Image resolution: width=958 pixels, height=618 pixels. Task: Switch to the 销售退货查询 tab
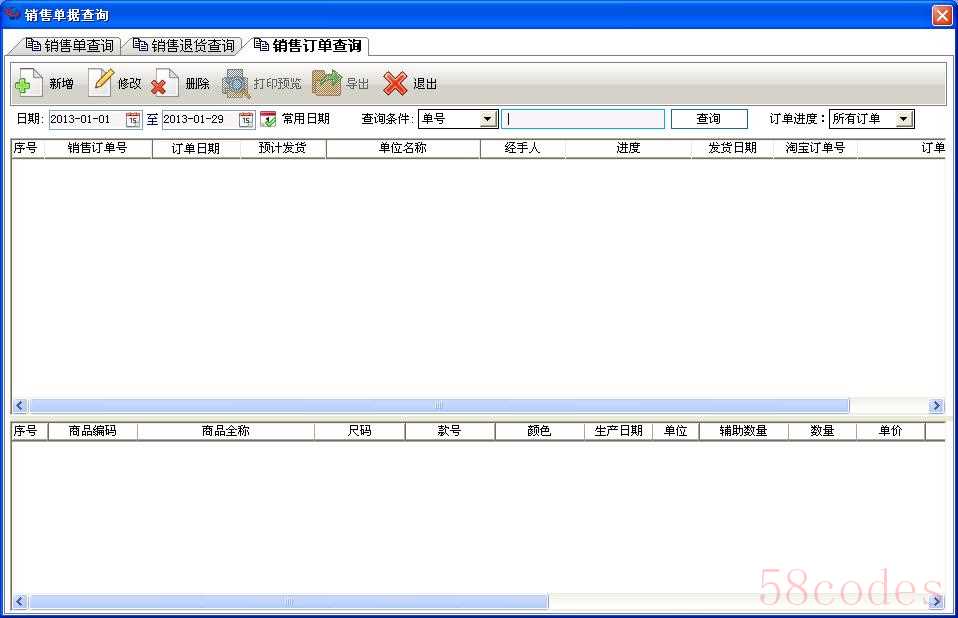(183, 46)
